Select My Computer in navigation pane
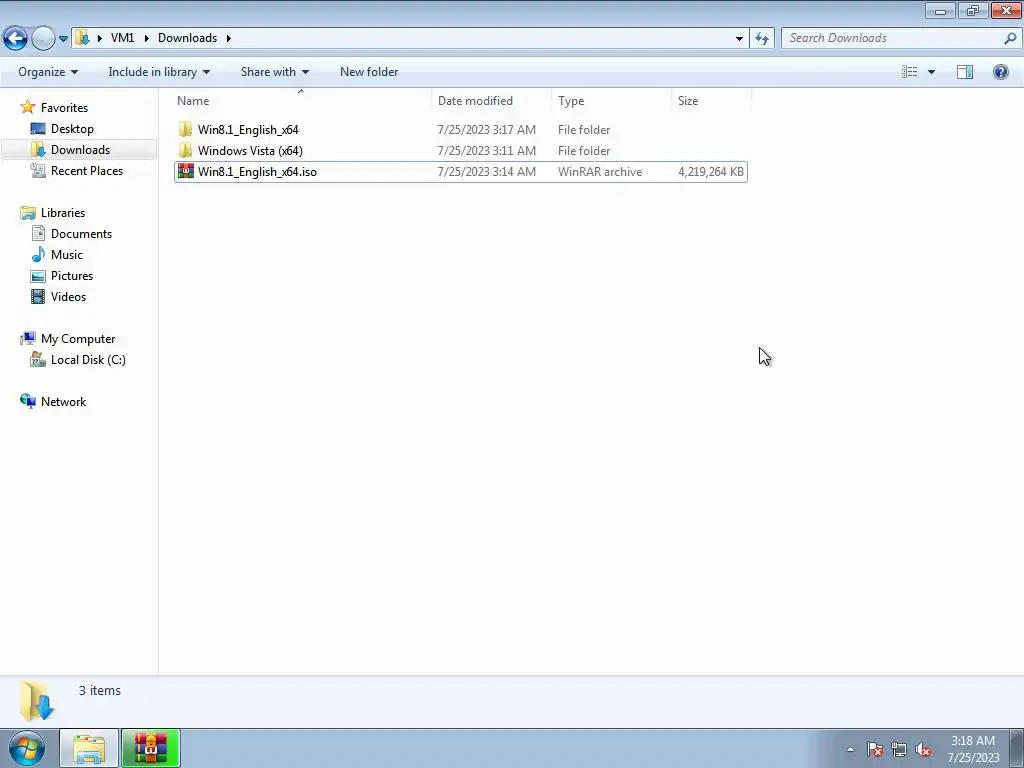 point(78,339)
